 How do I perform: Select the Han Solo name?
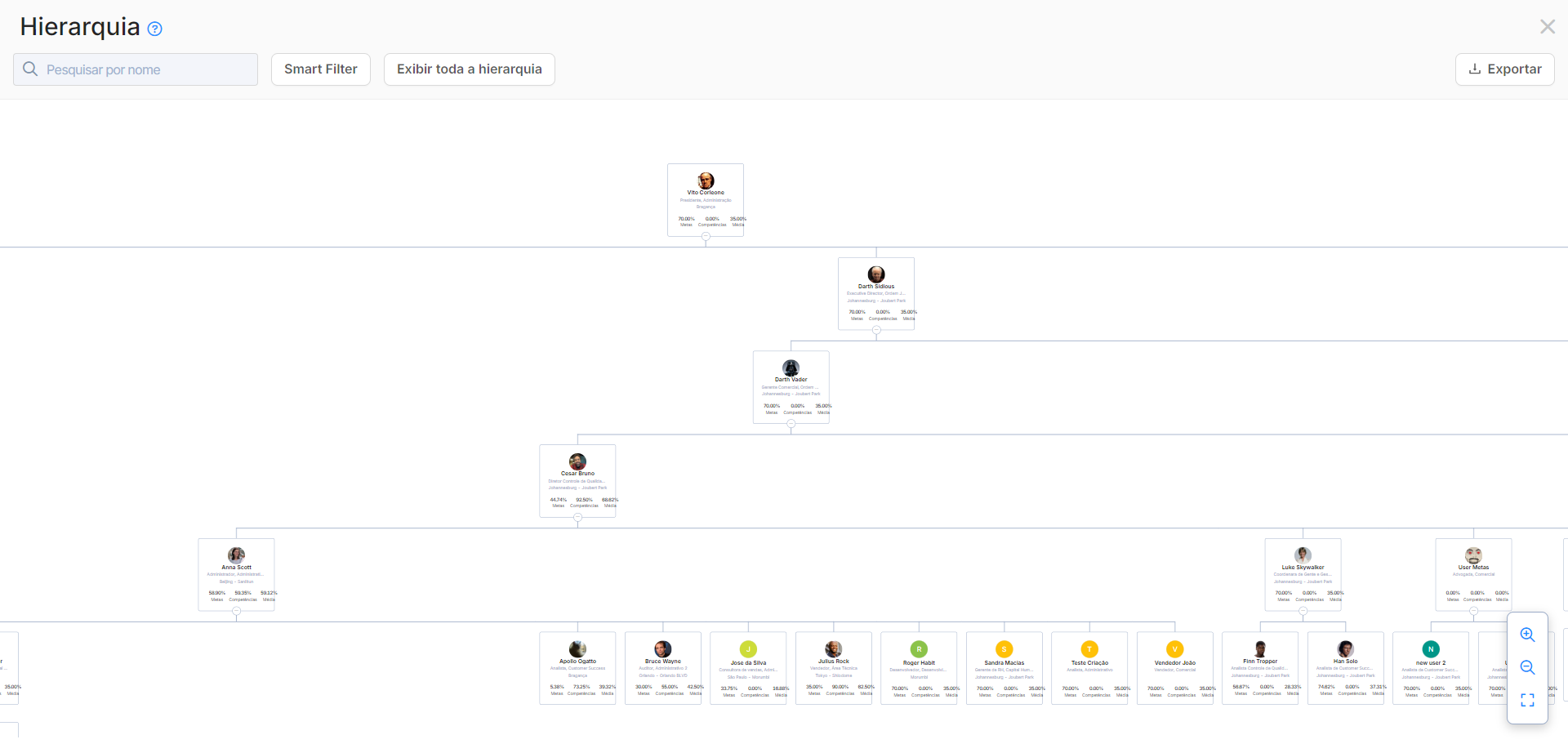tap(1345, 662)
